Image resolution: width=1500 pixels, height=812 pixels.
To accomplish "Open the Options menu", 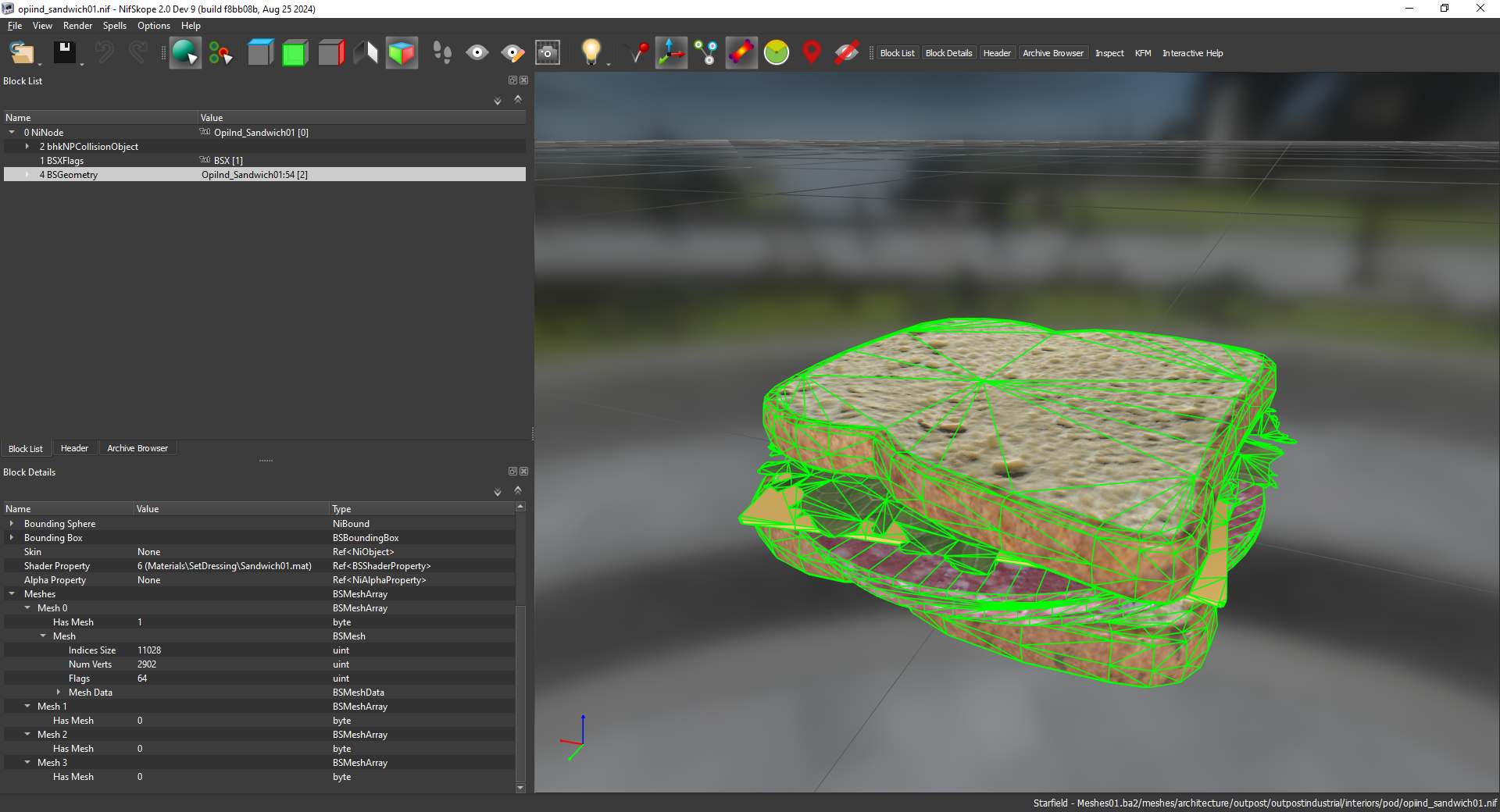I will click(x=154, y=26).
